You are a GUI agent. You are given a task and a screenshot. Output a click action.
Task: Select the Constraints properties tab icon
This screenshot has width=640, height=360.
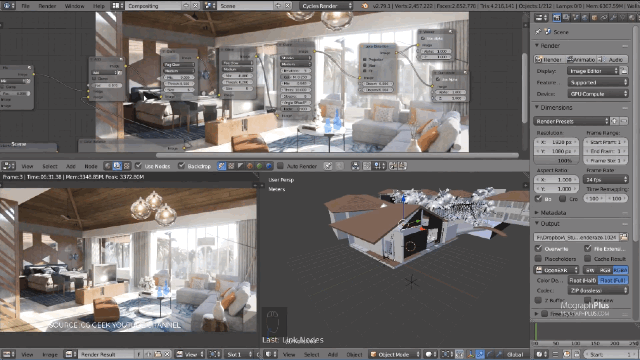coord(604,18)
